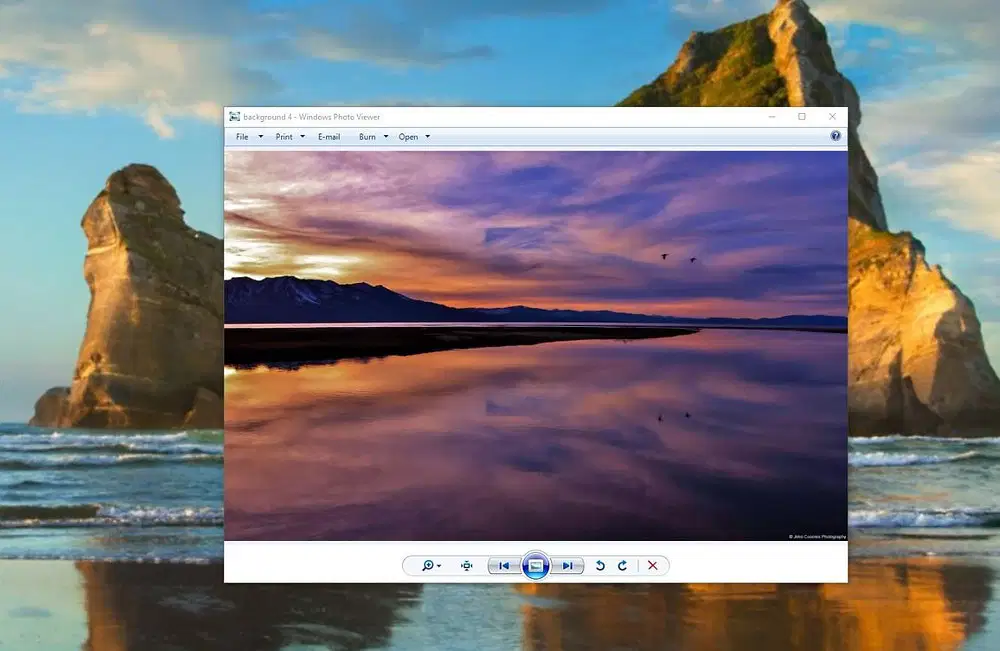The image size is (1000, 651).
Task: Skip to the next photo
Action: coord(568,566)
